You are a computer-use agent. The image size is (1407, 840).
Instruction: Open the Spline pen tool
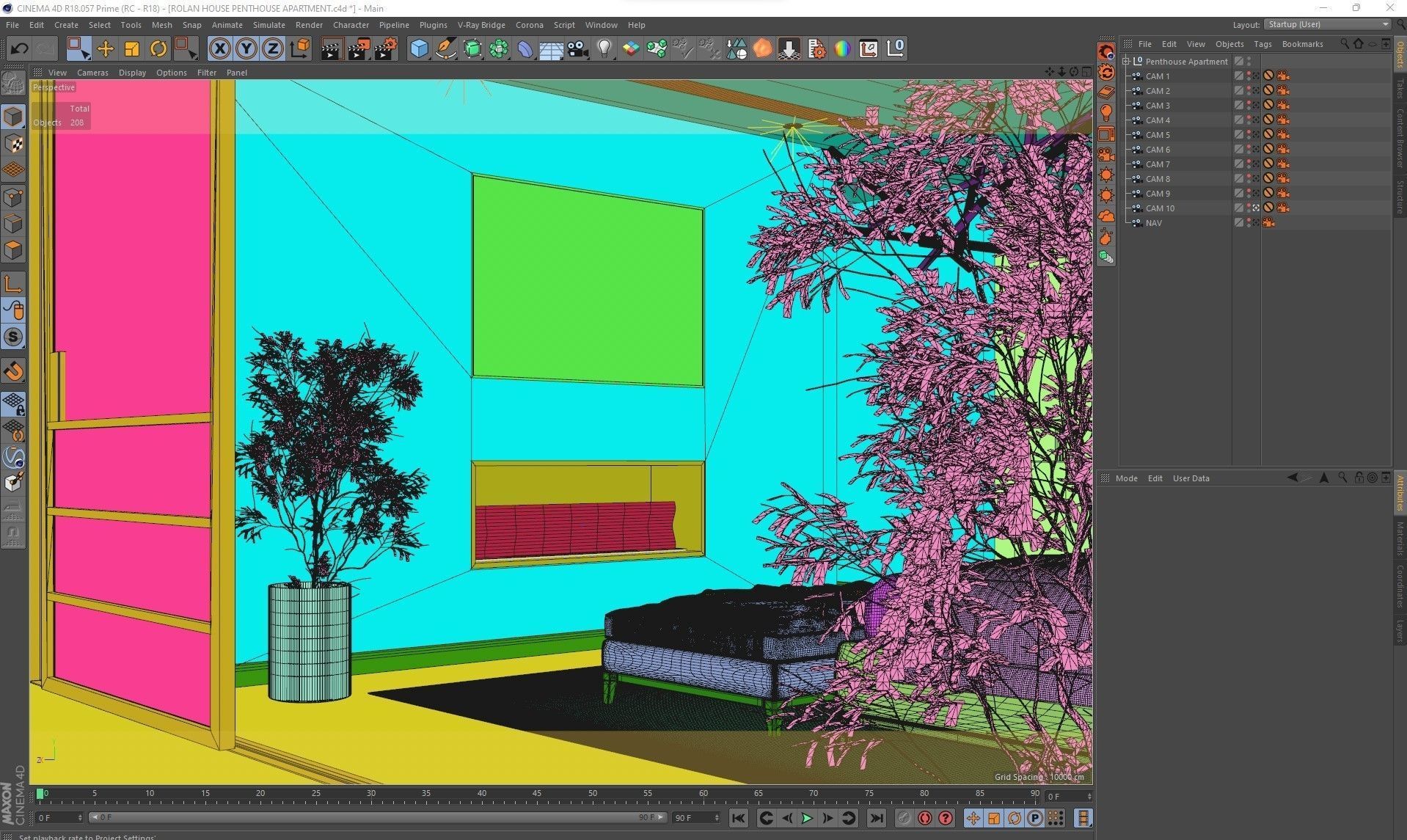pyautogui.click(x=445, y=49)
